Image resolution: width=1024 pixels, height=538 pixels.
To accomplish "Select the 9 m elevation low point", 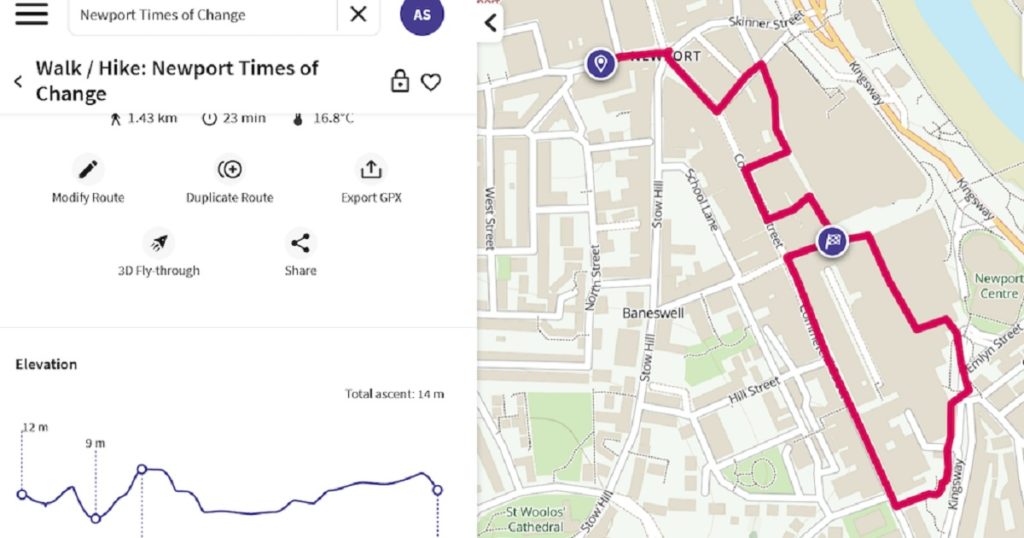I will click(x=96, y=518).
